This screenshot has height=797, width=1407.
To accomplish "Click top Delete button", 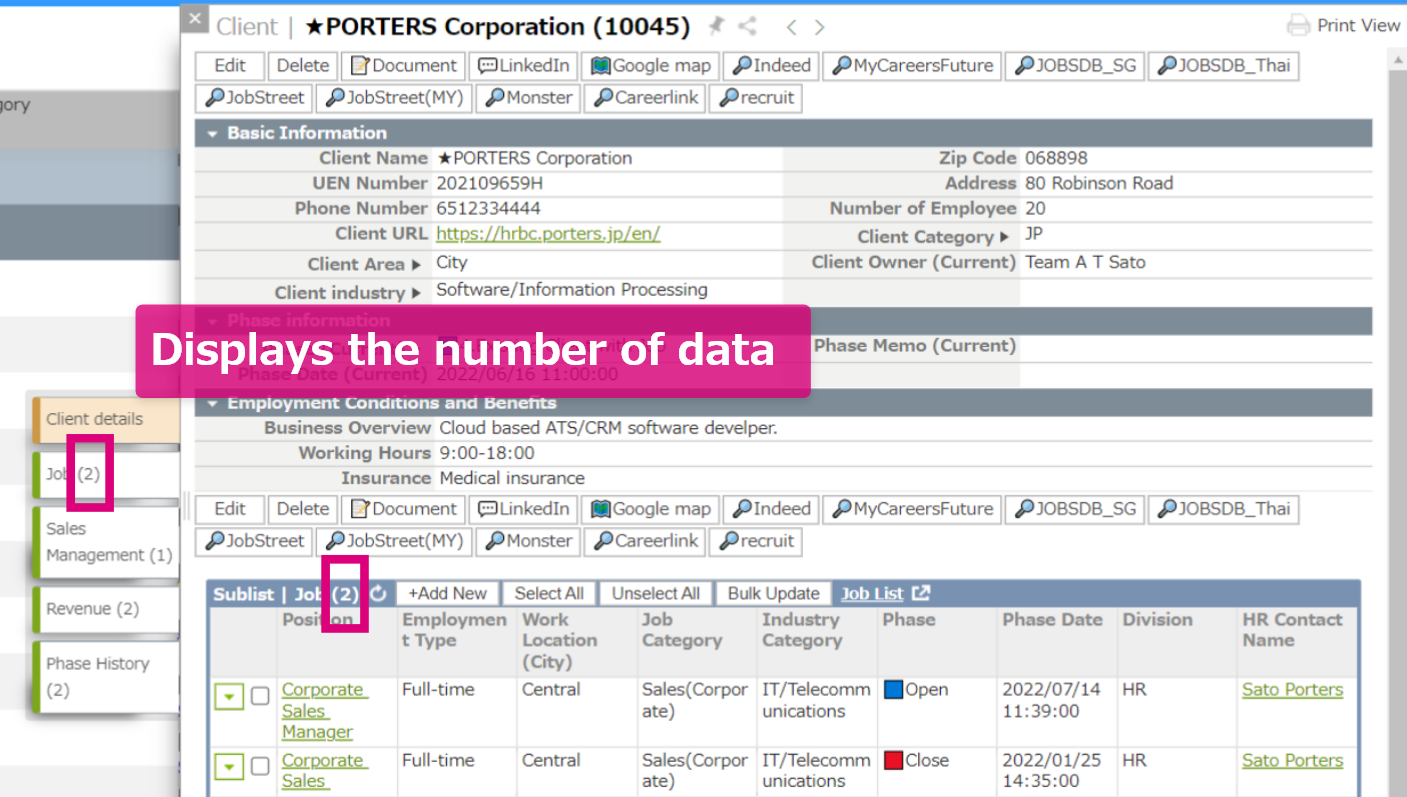I will (303, 66).
